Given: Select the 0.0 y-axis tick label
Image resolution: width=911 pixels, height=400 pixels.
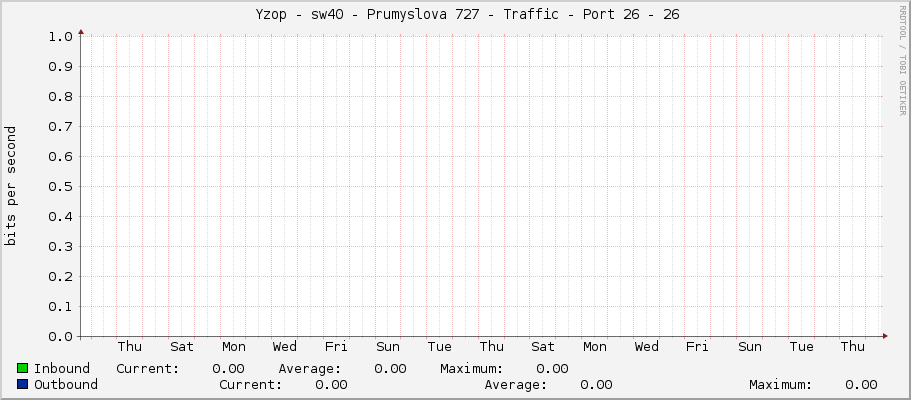Looking at the screenshot, I should pyautogui.click(x=59, y=337).
